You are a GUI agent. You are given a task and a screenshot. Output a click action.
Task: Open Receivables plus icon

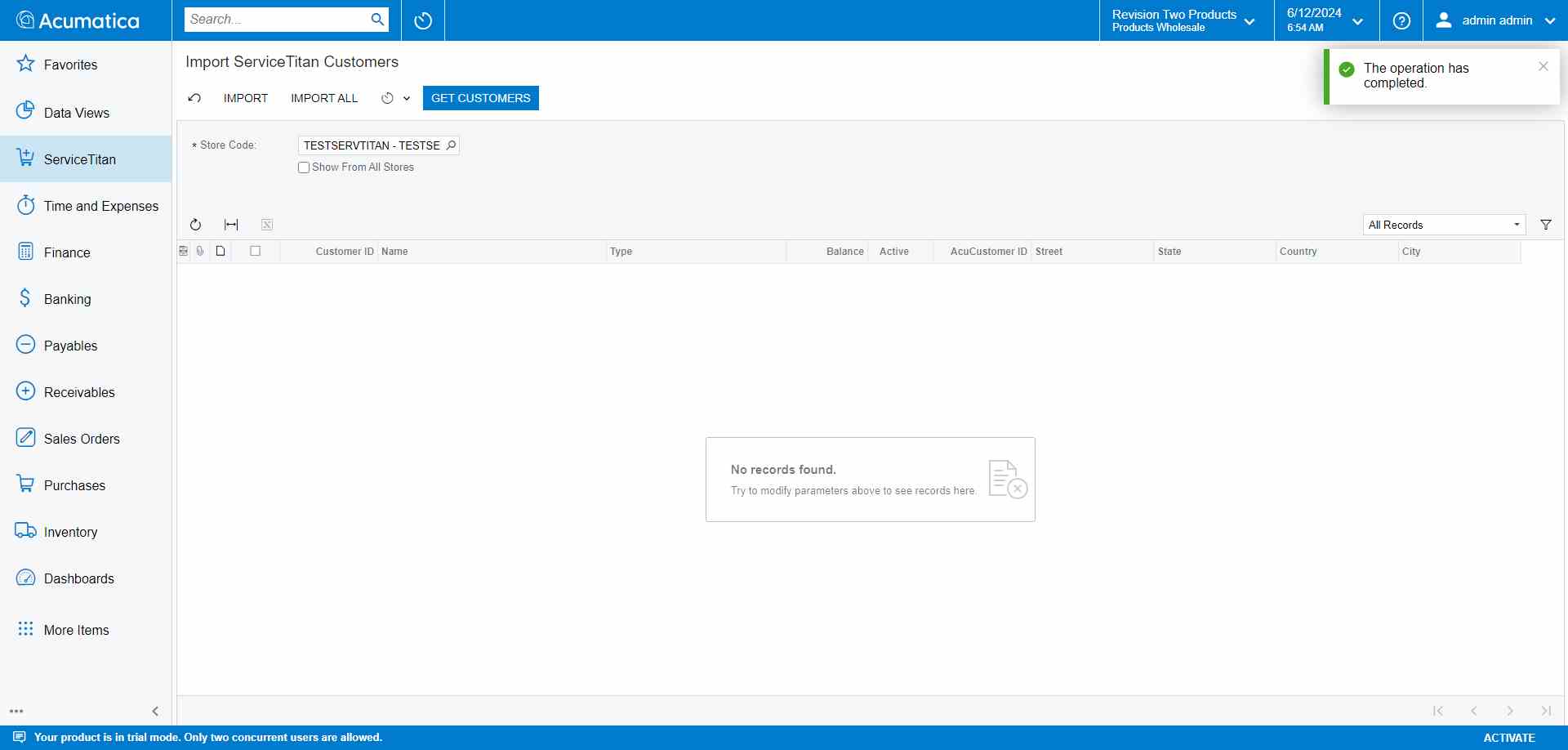click(26, 391)
